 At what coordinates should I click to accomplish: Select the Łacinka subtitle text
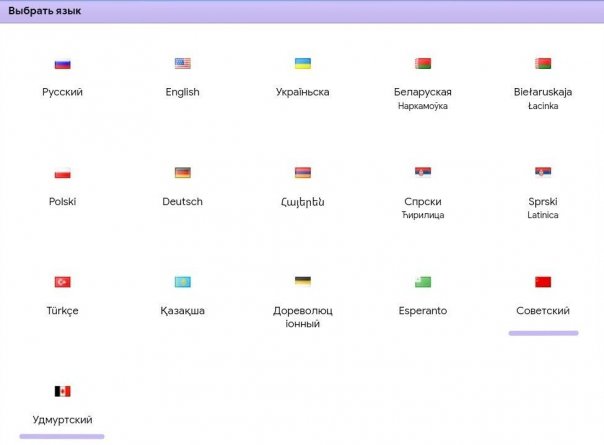pos(543,106)
